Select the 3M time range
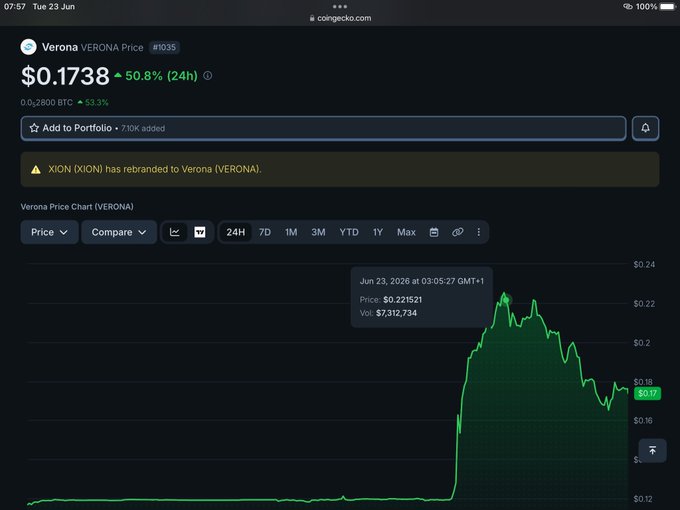 (x=318, y=232)
